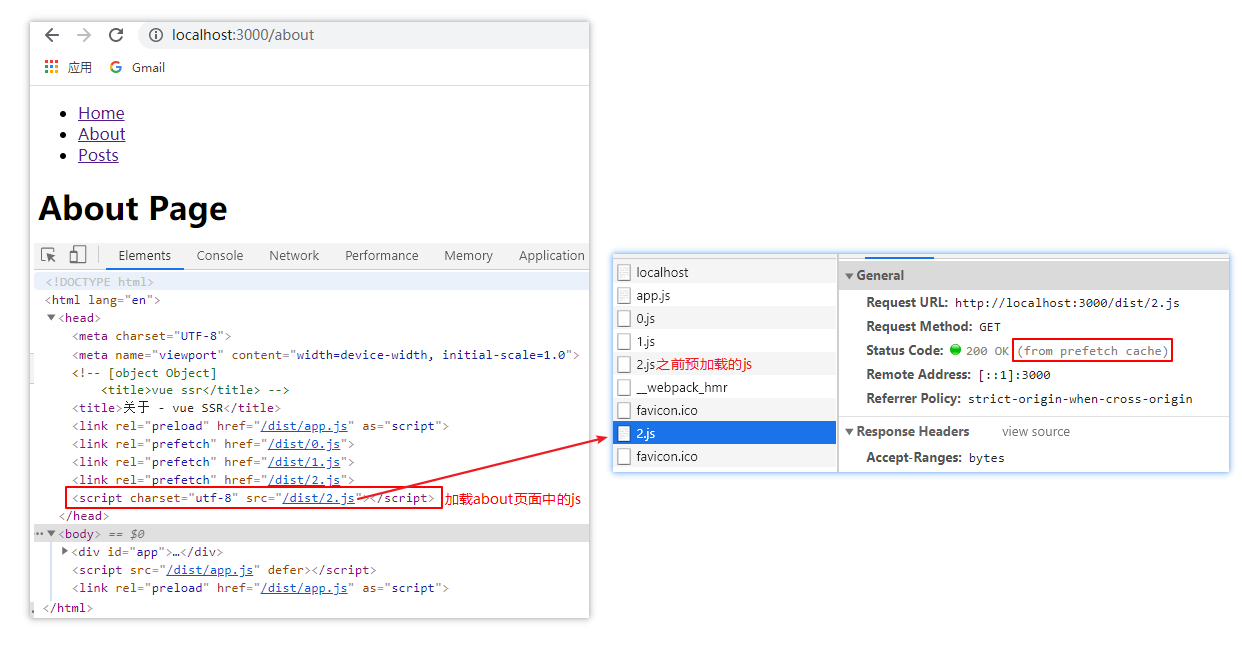Switch to the Performance tab
The image size is (1242, 653).
coord(382,255)
